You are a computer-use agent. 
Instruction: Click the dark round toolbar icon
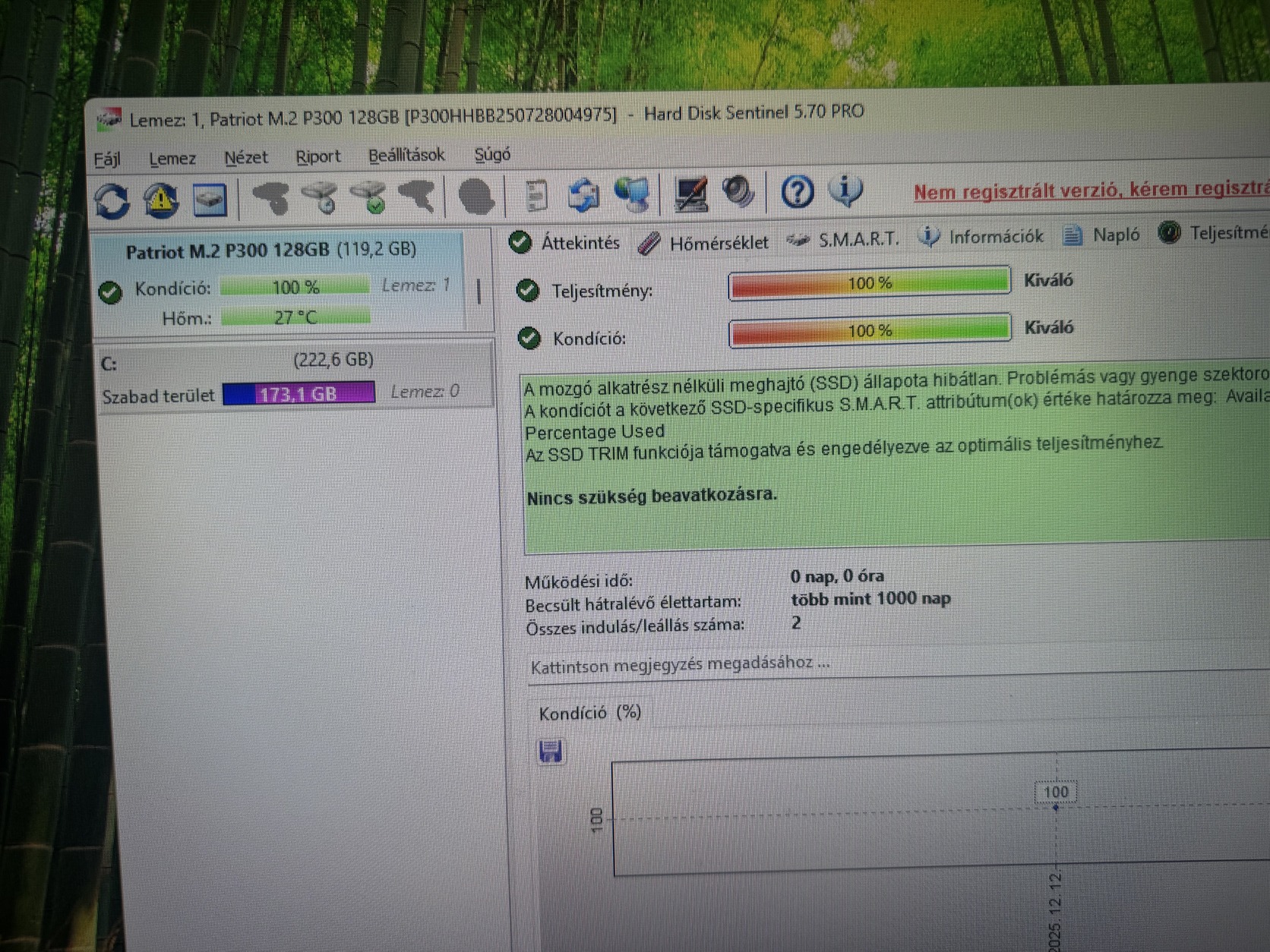476,196
